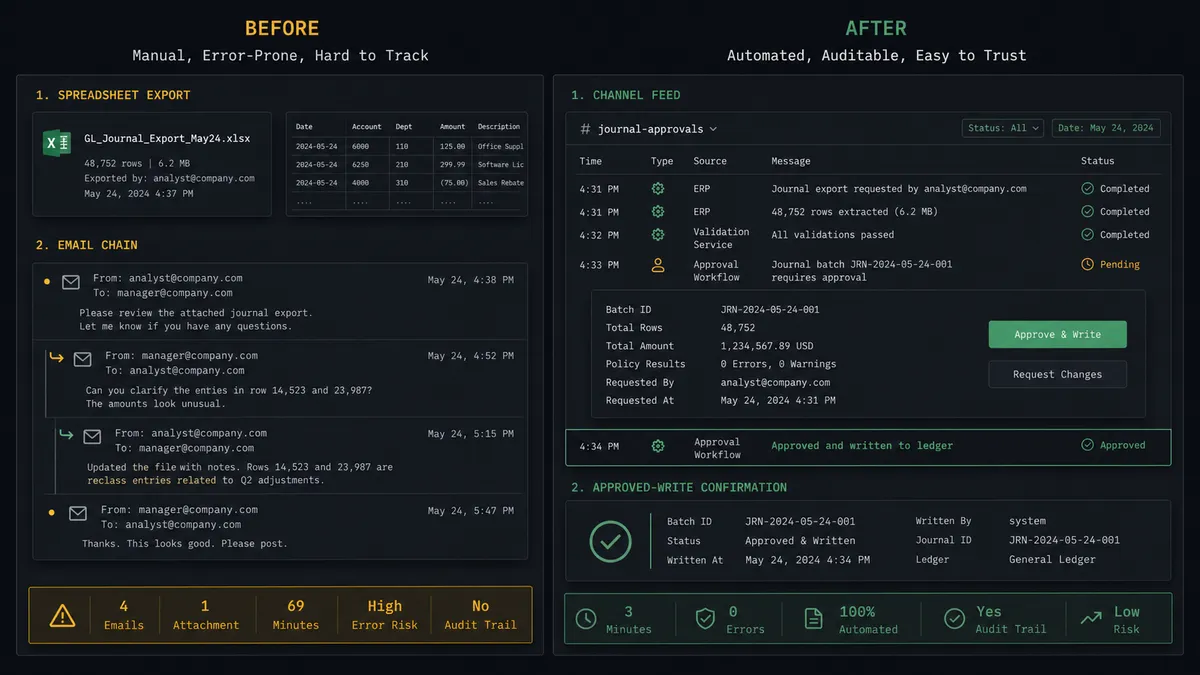The image size is (1200, 675).
Task: Click the Source column header
Action: 710,161
